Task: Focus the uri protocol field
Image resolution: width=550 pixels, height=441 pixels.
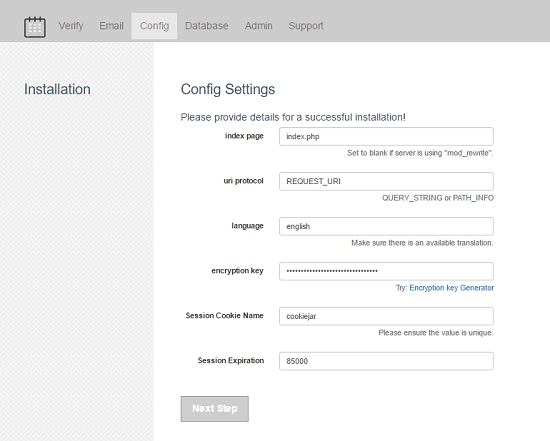Action: point(386,181)
